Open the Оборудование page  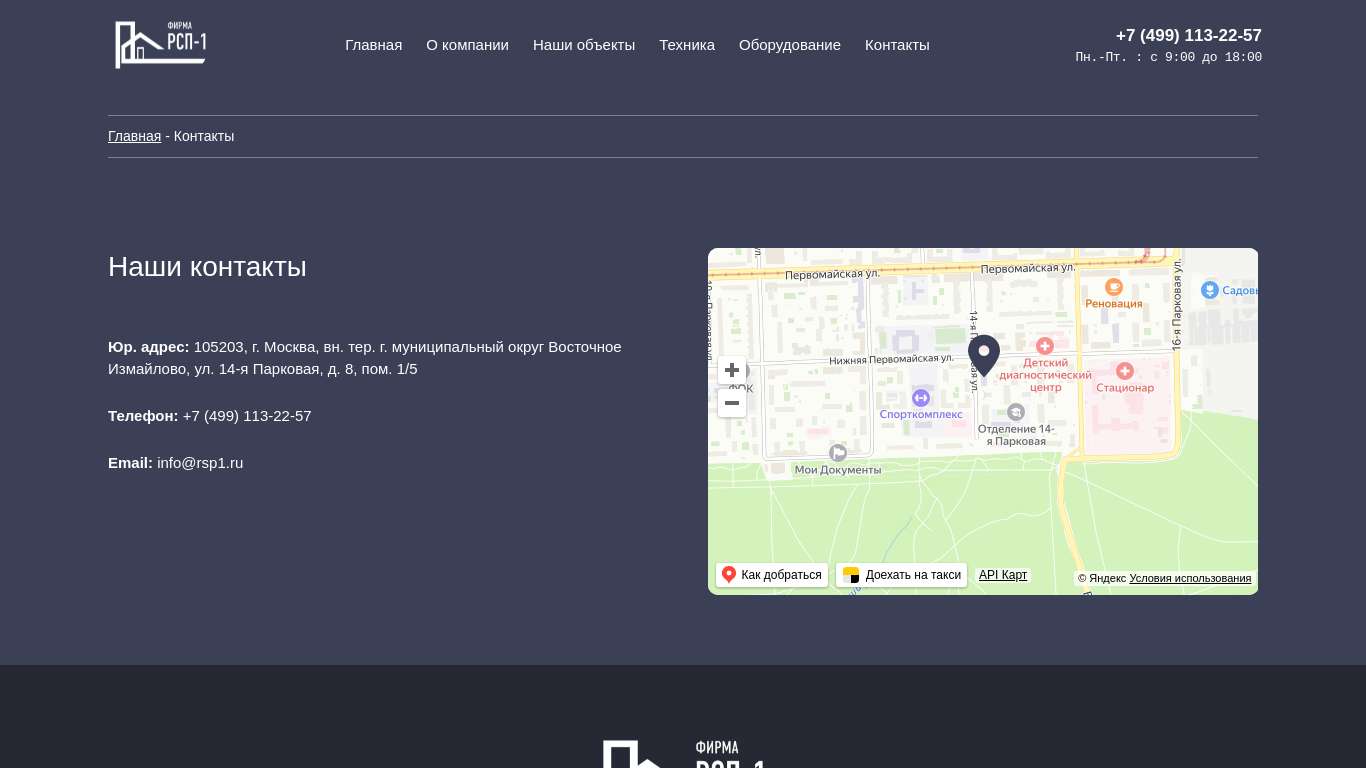click(790, 45)
